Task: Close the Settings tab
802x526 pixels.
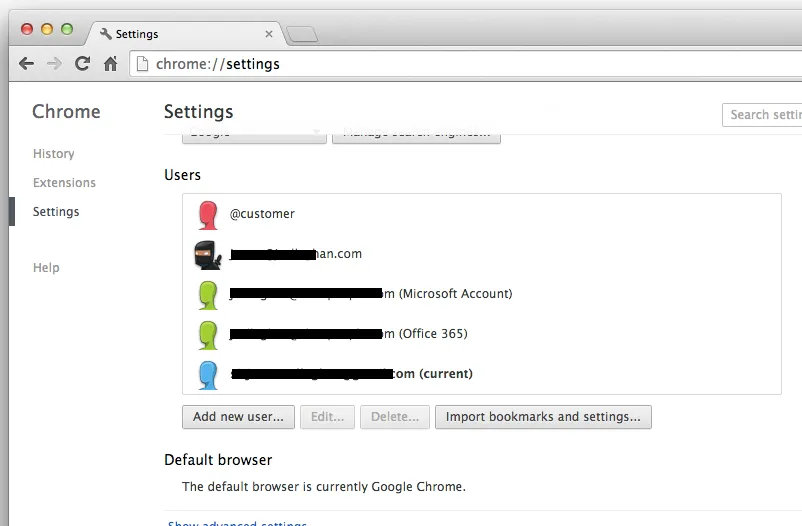Action: click(x=269, y=34)
